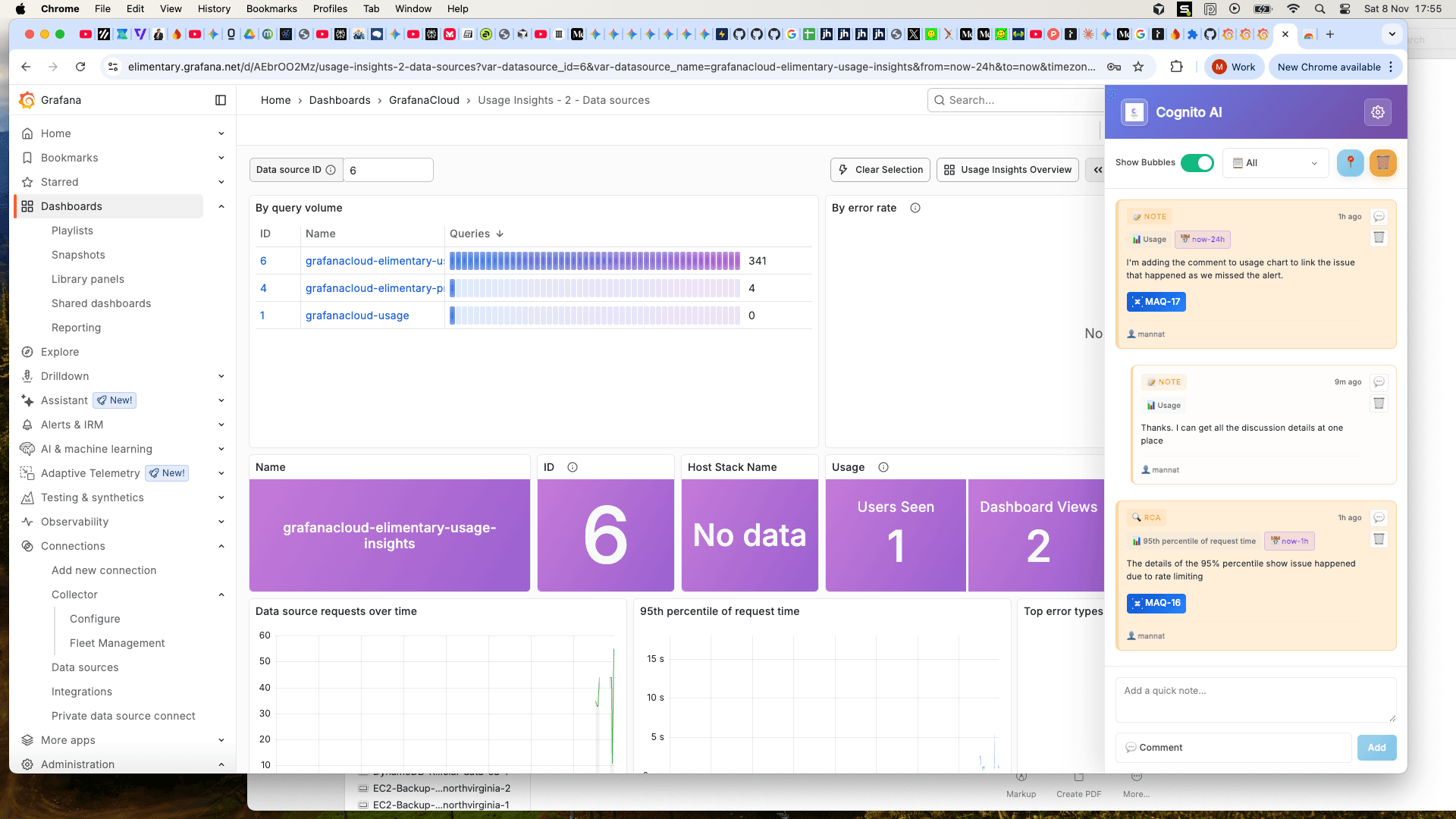Open the comment bubble icon on the RCA card
The width and height of the screenshot is (1456, 819).
click(x=1379, y=518)
